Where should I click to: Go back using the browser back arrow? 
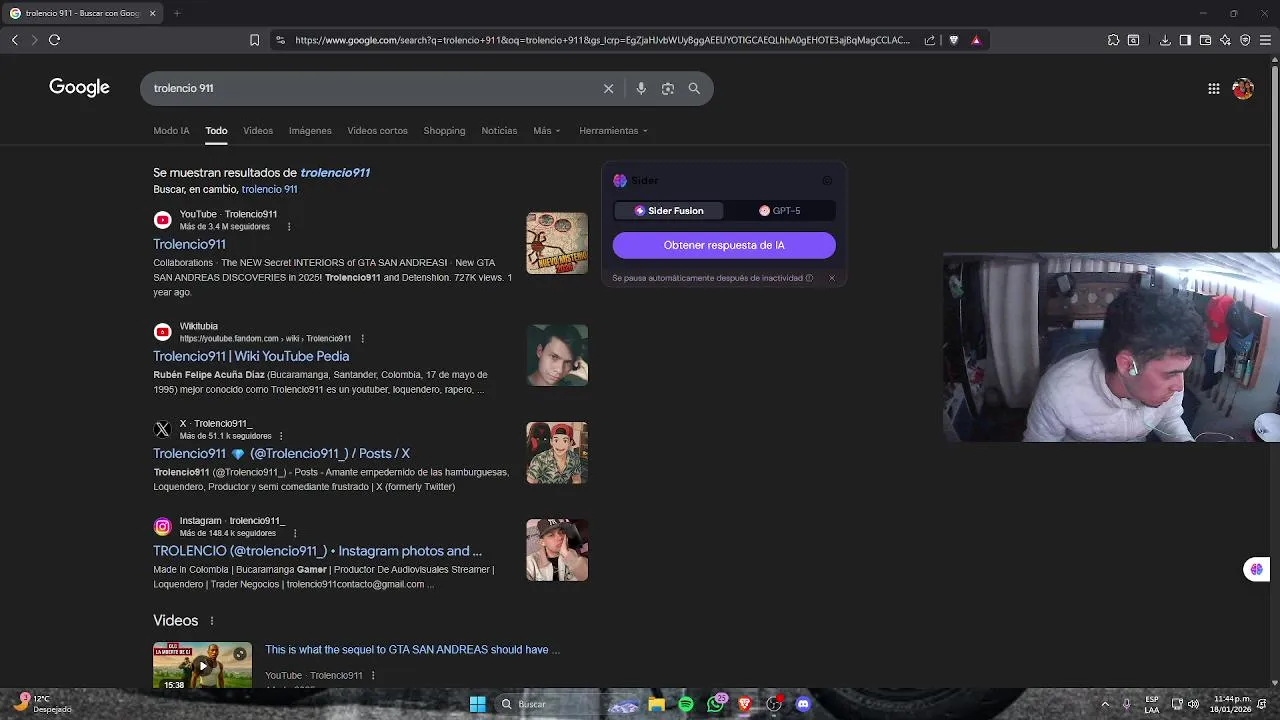point(14,40)
